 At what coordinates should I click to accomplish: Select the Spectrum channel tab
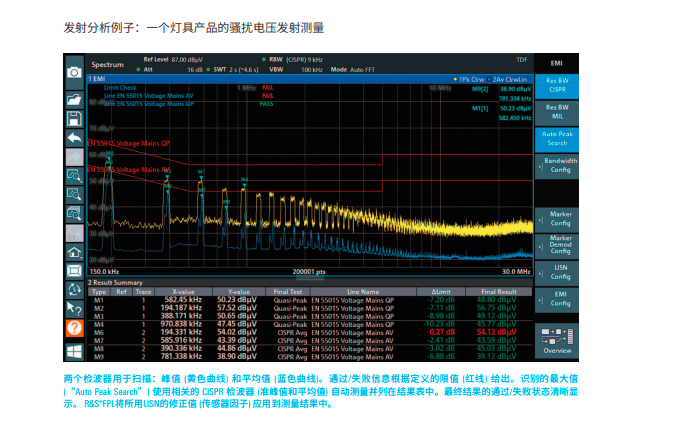pos(108,64)
